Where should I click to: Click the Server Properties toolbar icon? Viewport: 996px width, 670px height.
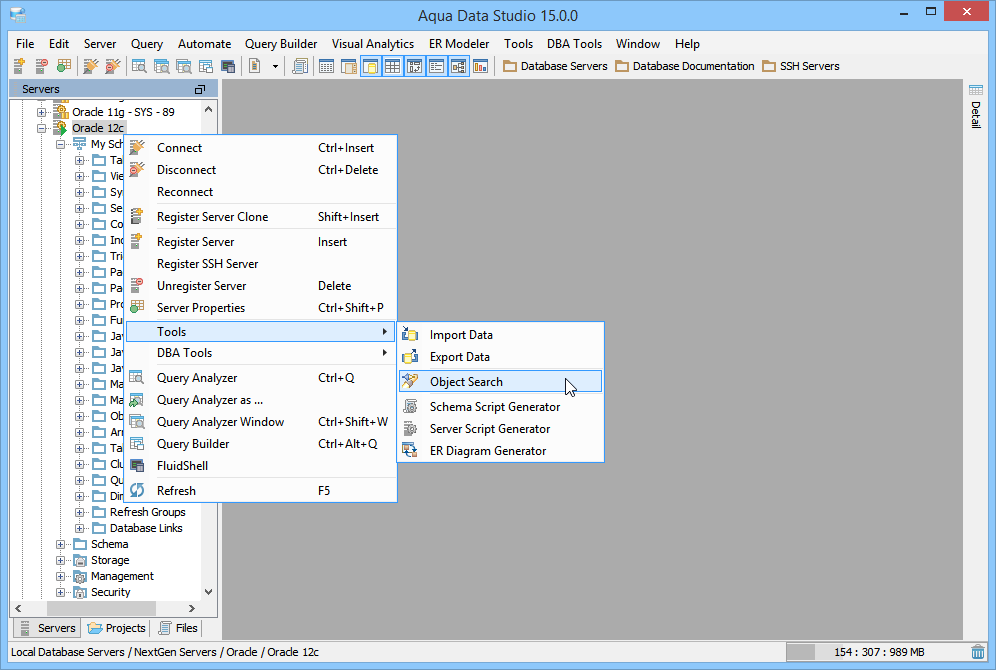pyautogui.click(x=64, y=66)
